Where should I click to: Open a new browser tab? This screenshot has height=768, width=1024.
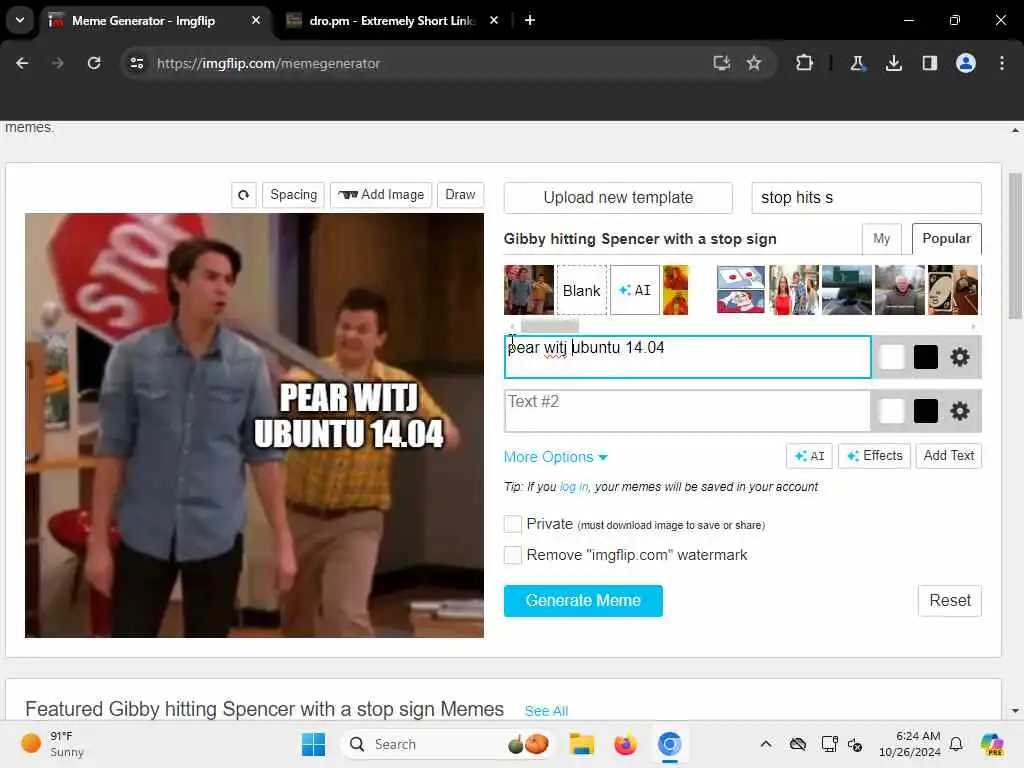pyautogui.click(x=530, y=20)
